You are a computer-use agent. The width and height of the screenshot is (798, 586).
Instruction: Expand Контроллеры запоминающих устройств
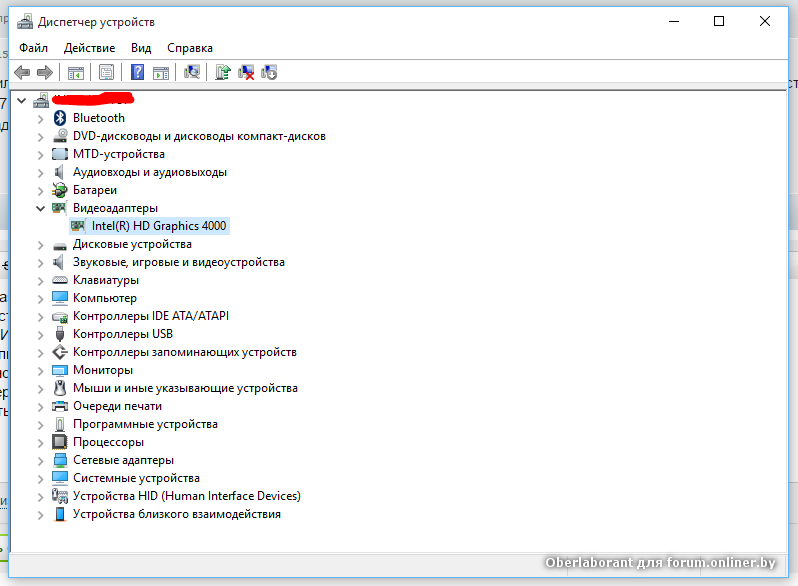(41, 352)
